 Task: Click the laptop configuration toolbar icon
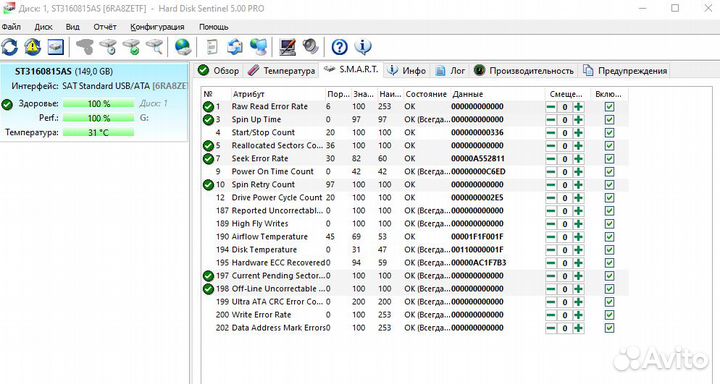tap(287, 47)
